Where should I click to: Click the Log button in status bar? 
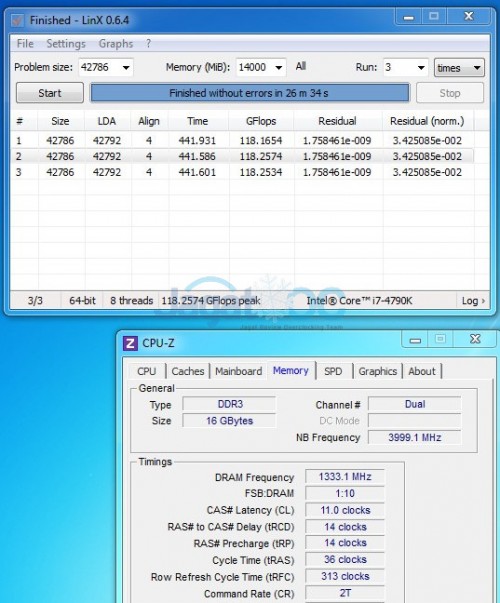coord(473,301)
